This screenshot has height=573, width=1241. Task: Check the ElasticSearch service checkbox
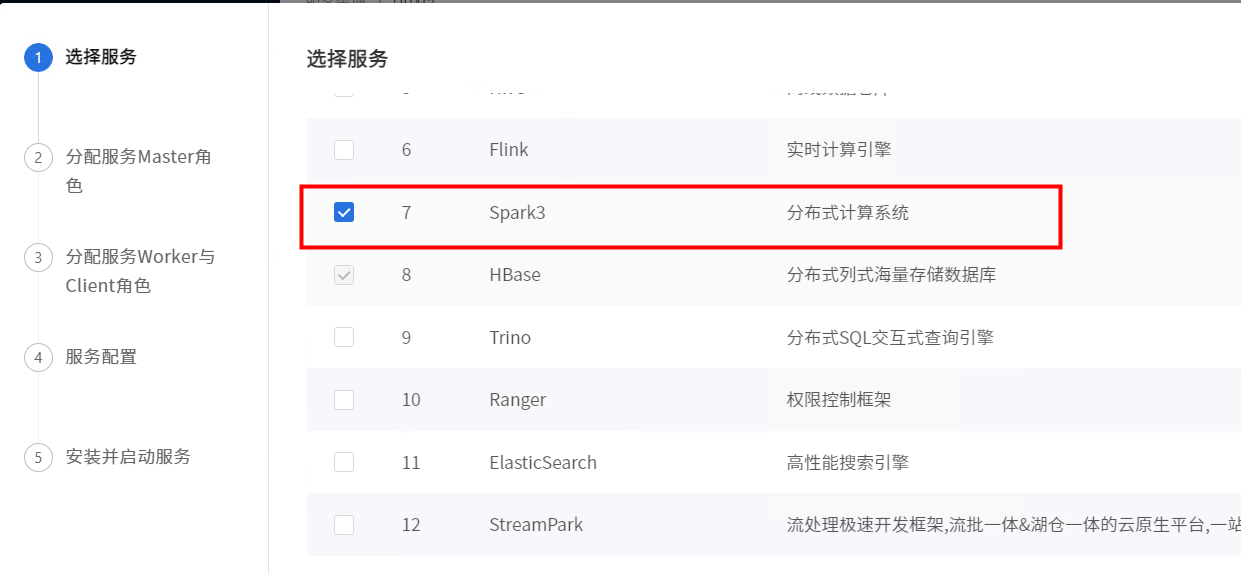pos(344,462)
